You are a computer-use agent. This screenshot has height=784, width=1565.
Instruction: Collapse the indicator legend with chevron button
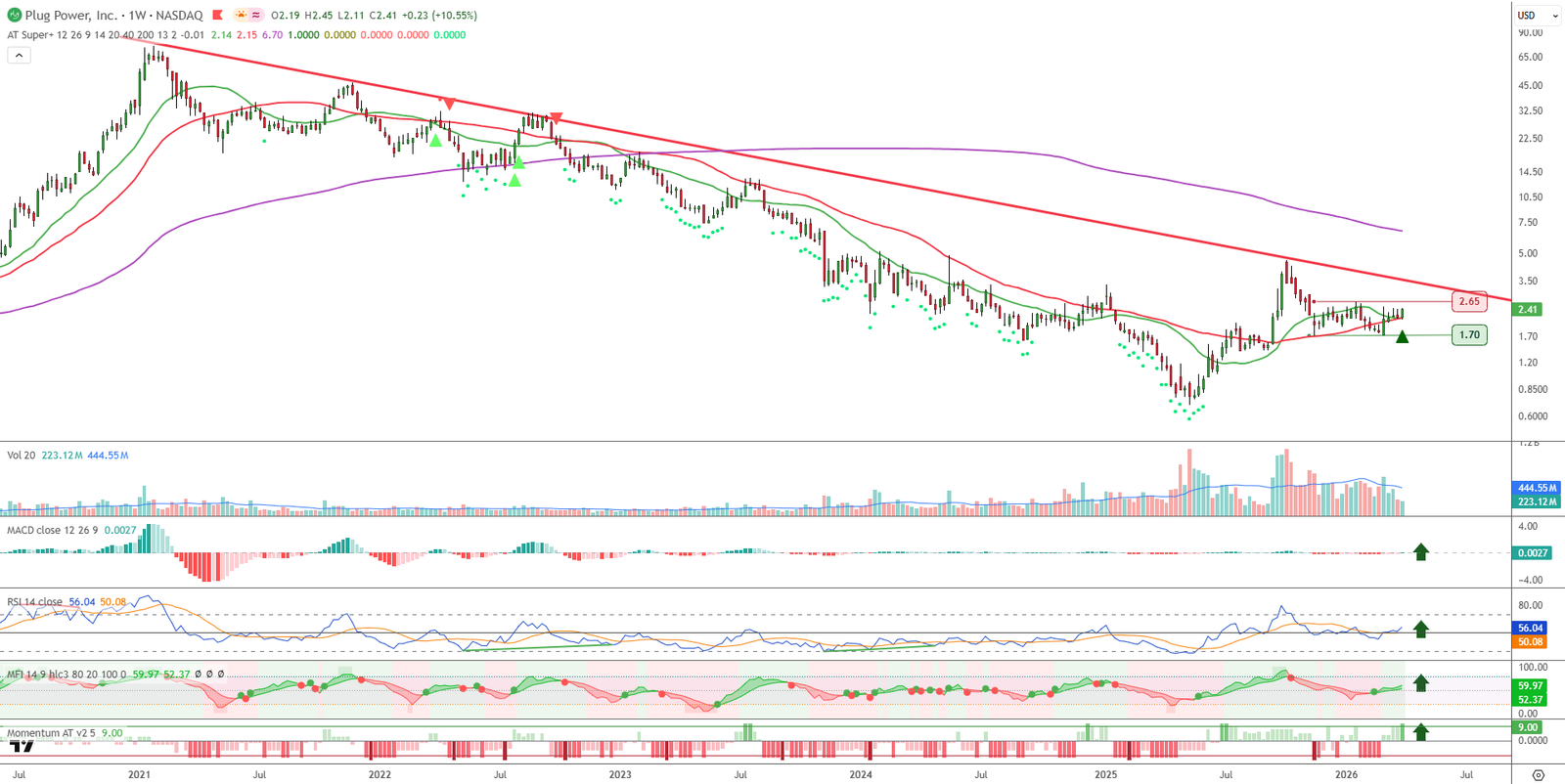pos(19,56)
